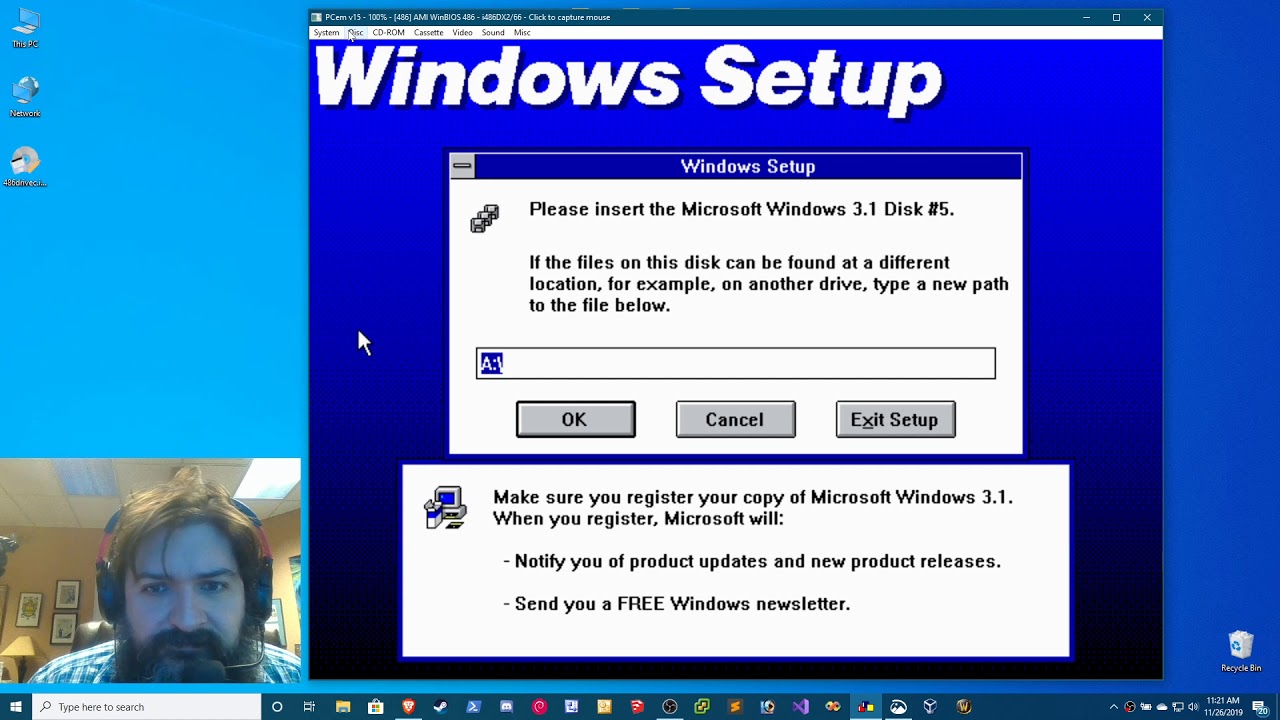Open Steam from the taskbar
The height and width of the screenshot is (720, 1280).
click(x=441, y=707)
